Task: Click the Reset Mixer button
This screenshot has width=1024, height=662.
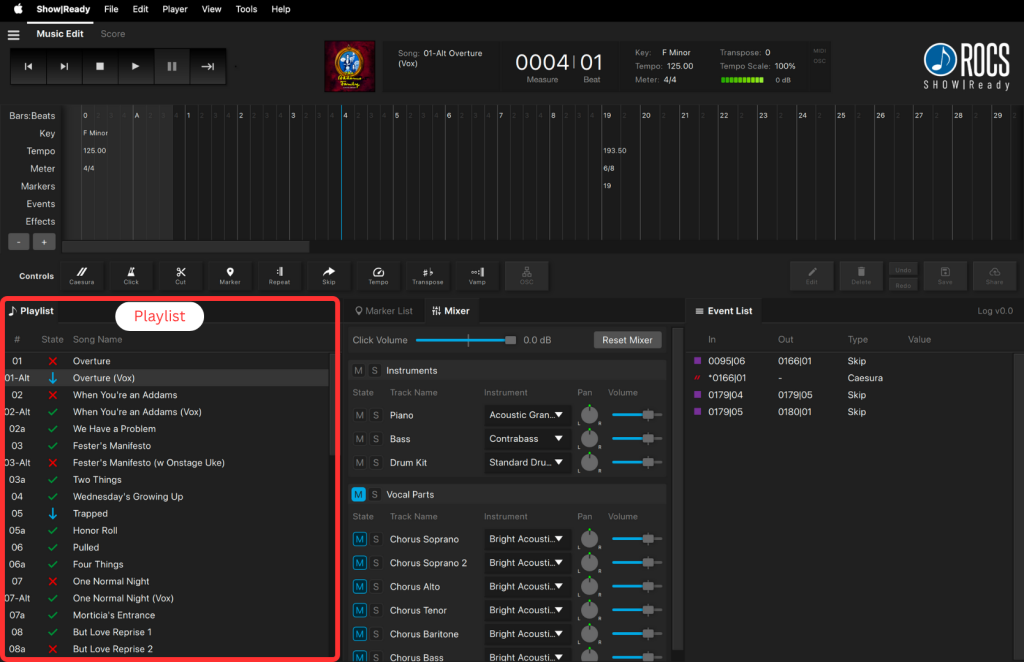Action: 627,340
